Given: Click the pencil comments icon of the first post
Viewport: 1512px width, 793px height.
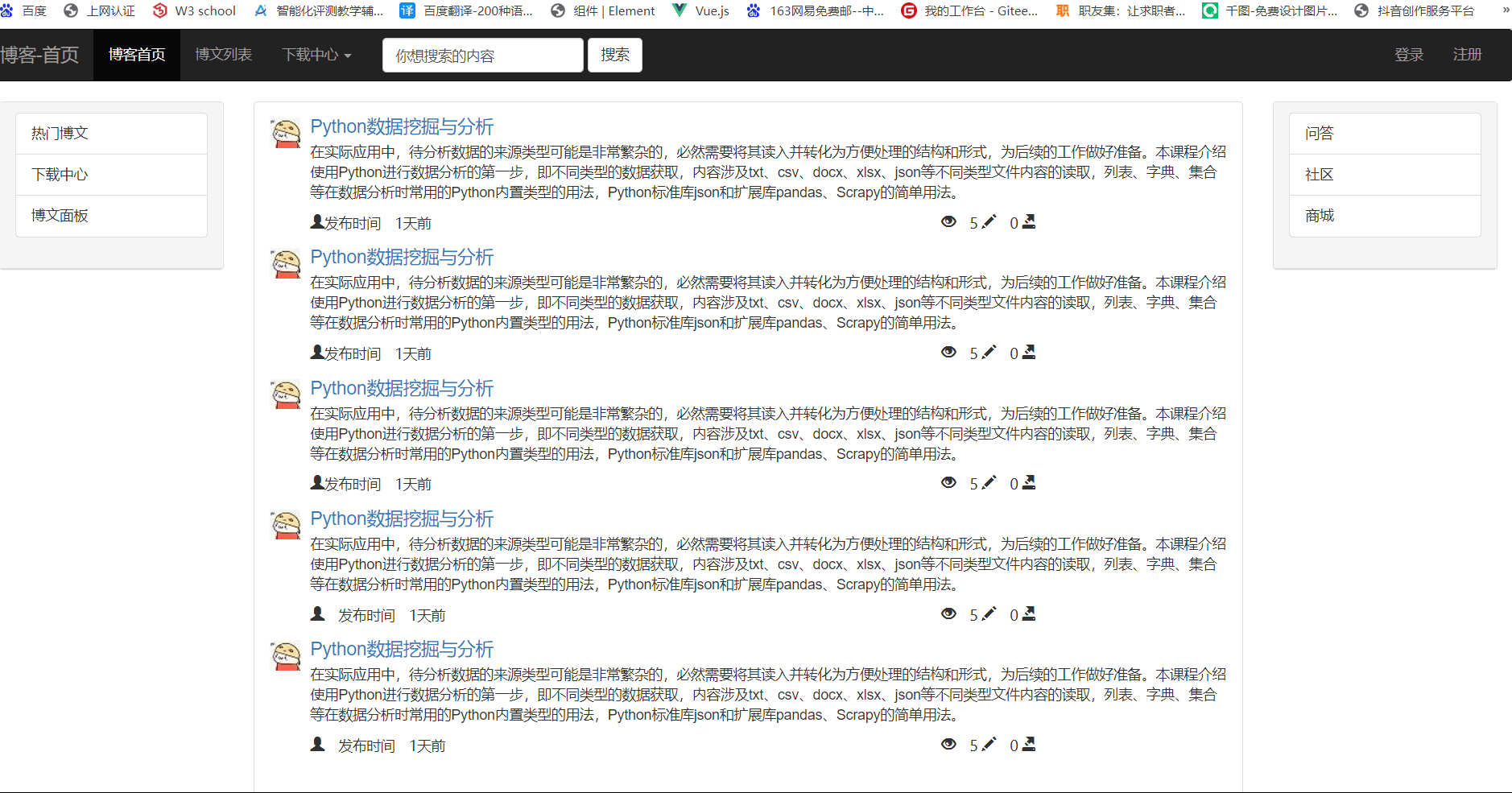Looking at the screenshot, I should 989,221.
